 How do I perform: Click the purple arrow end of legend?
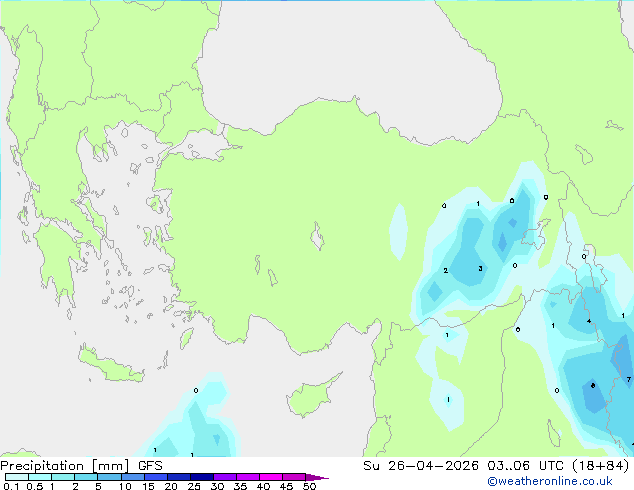tap(317, 477)
